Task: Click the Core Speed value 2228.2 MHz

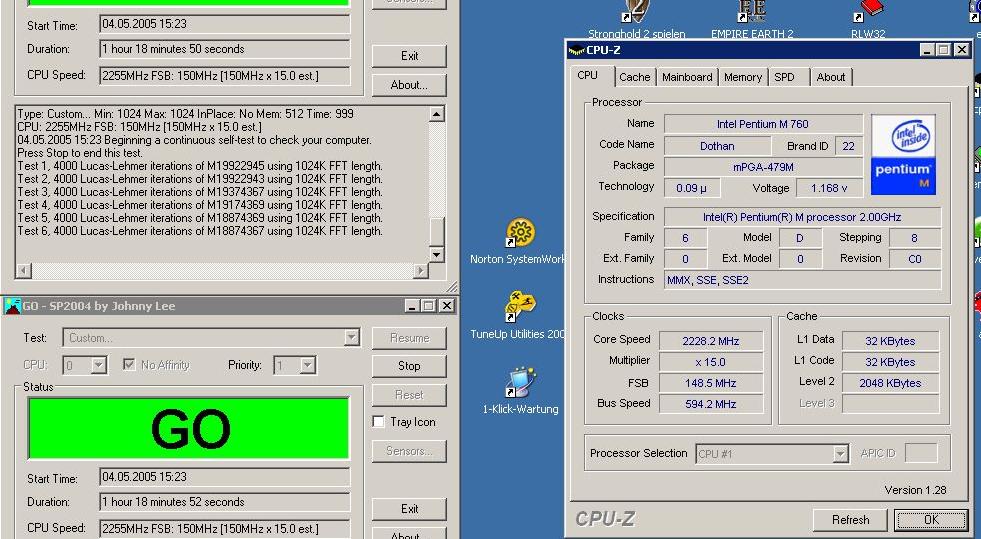Action: pyautogui.click(x=711, y=341)
